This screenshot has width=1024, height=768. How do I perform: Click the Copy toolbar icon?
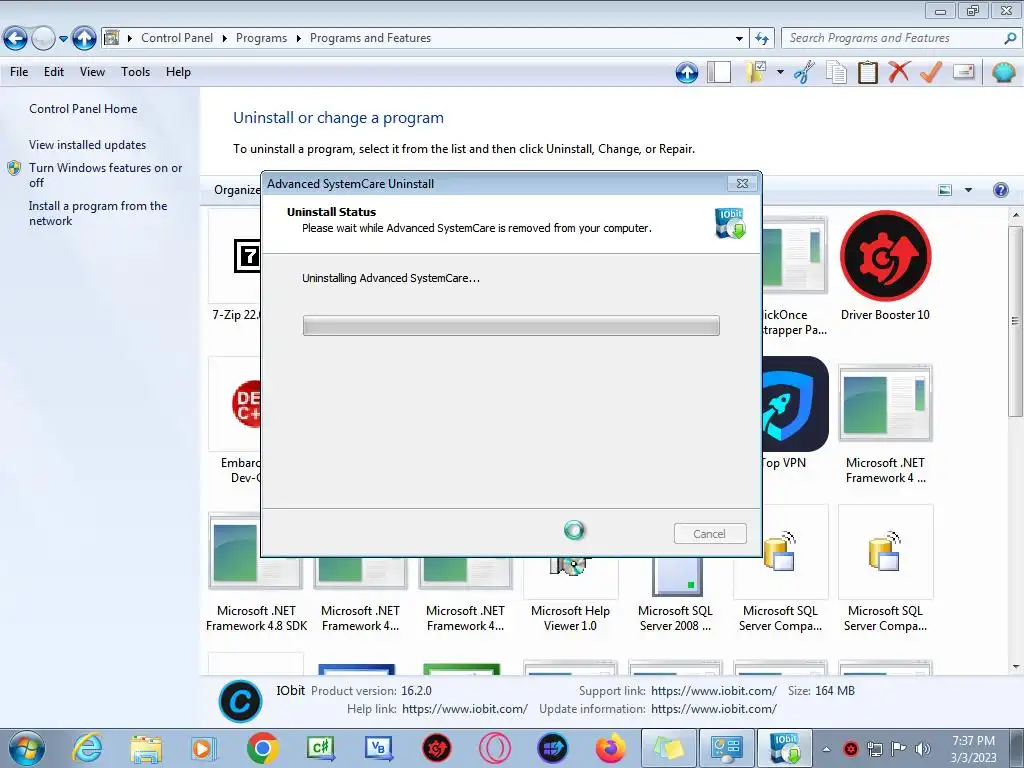pos(836,72)
